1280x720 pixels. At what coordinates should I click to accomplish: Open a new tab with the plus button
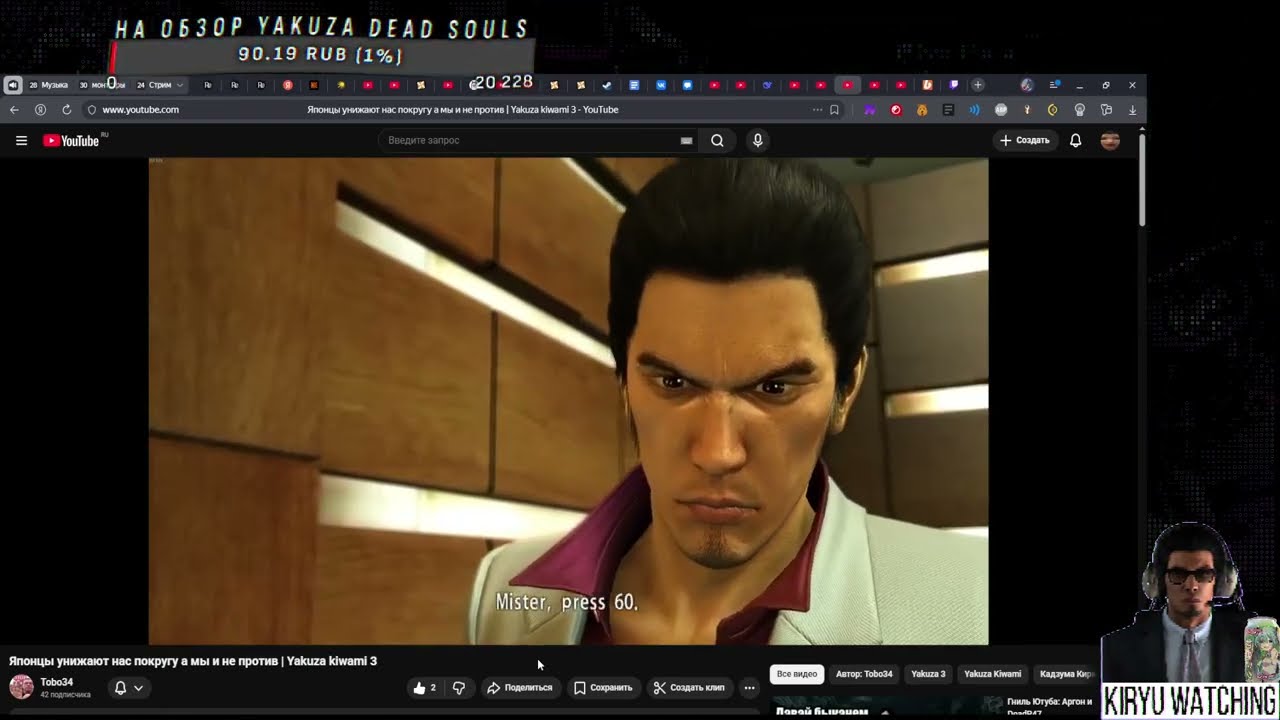coord(978,85)
